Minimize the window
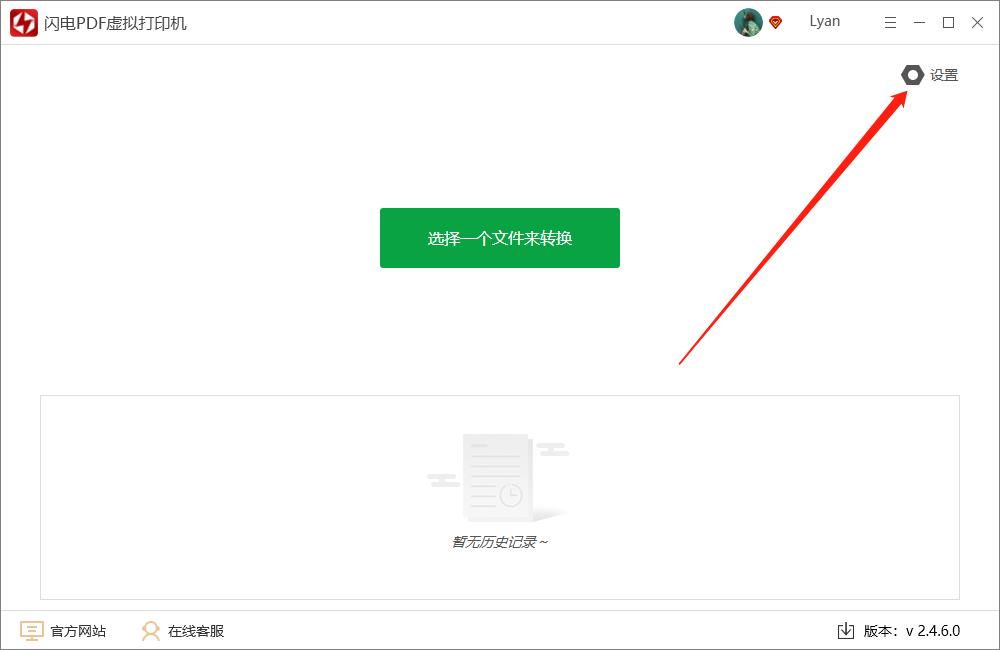The image size is (1000, 650). coord(919,22)
